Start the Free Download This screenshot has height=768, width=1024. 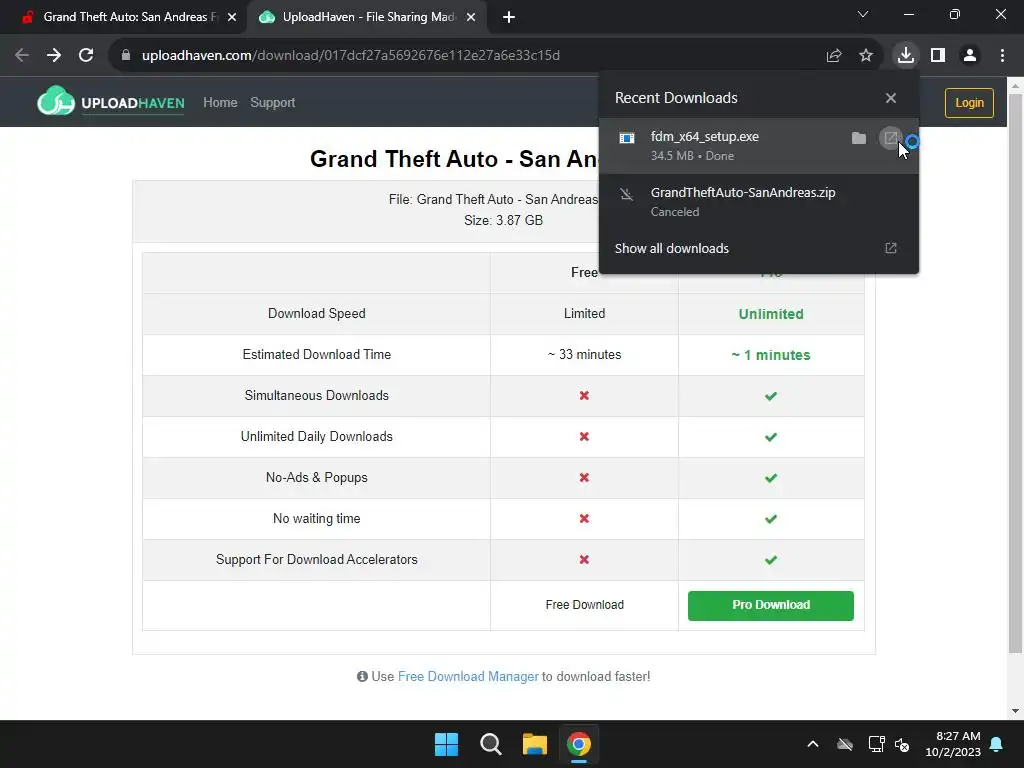[584, 605]
